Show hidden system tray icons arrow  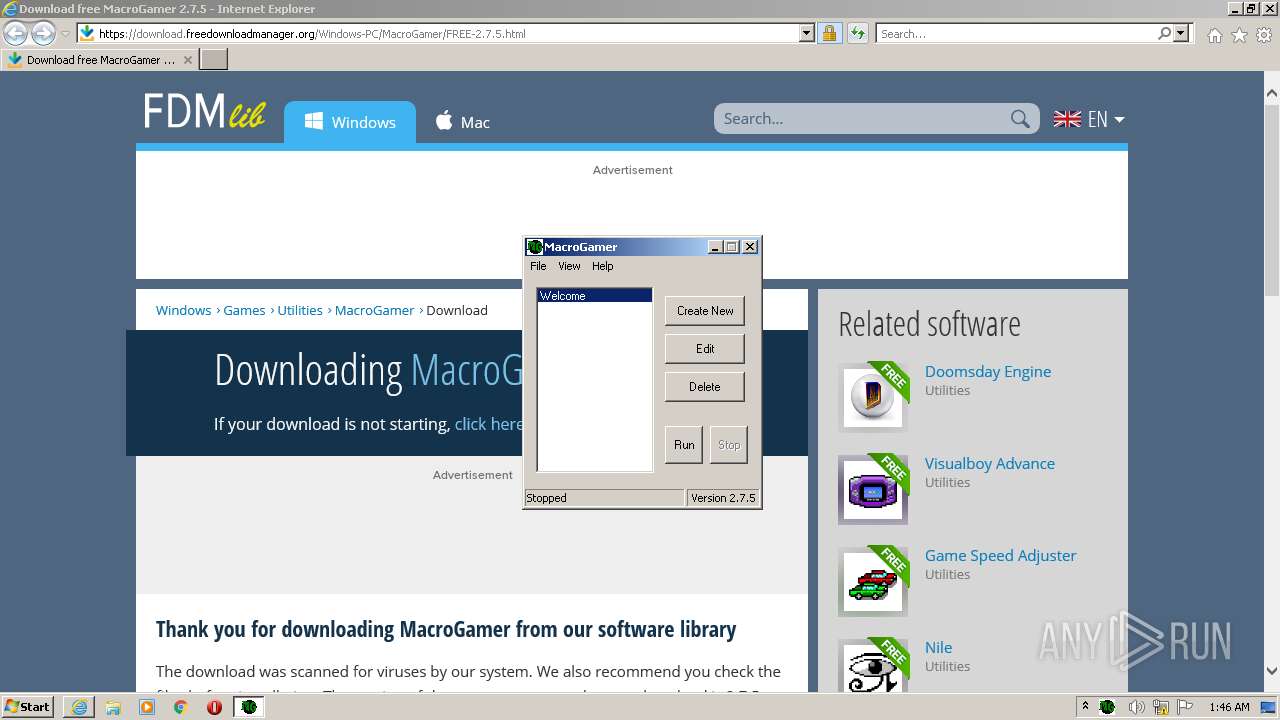point(1085,707)
